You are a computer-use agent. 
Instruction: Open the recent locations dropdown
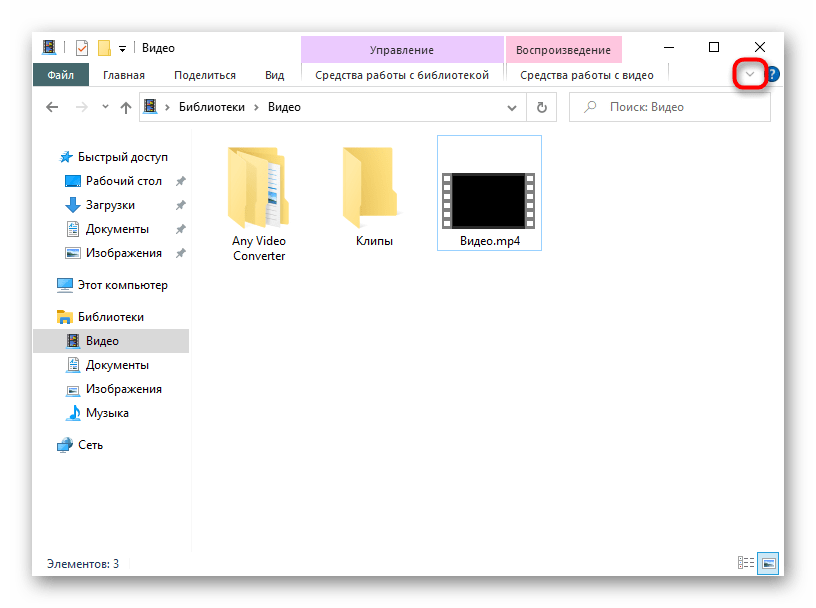coord(105,107)
